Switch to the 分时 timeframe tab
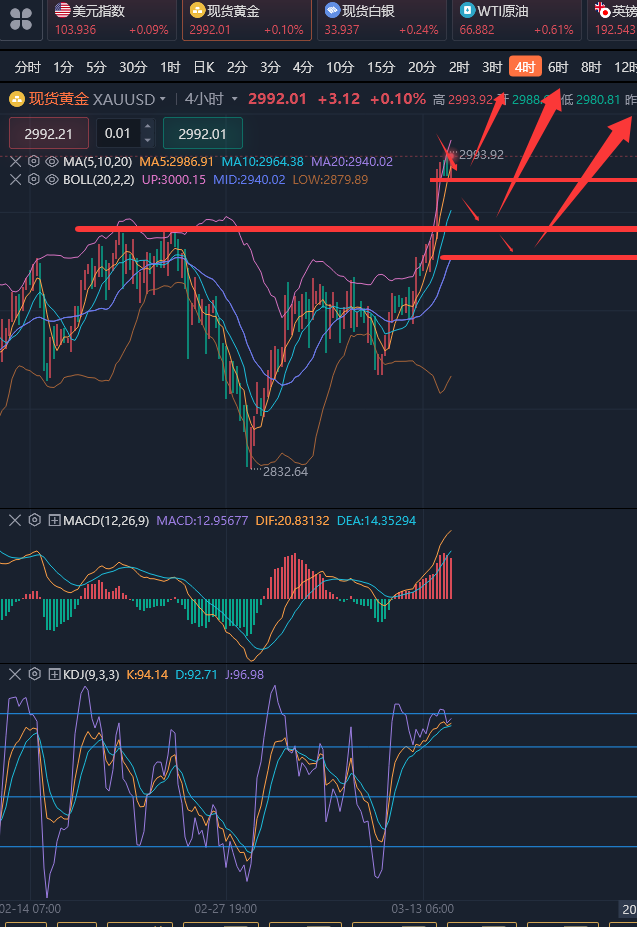The image size is (637, 927). 27,67
